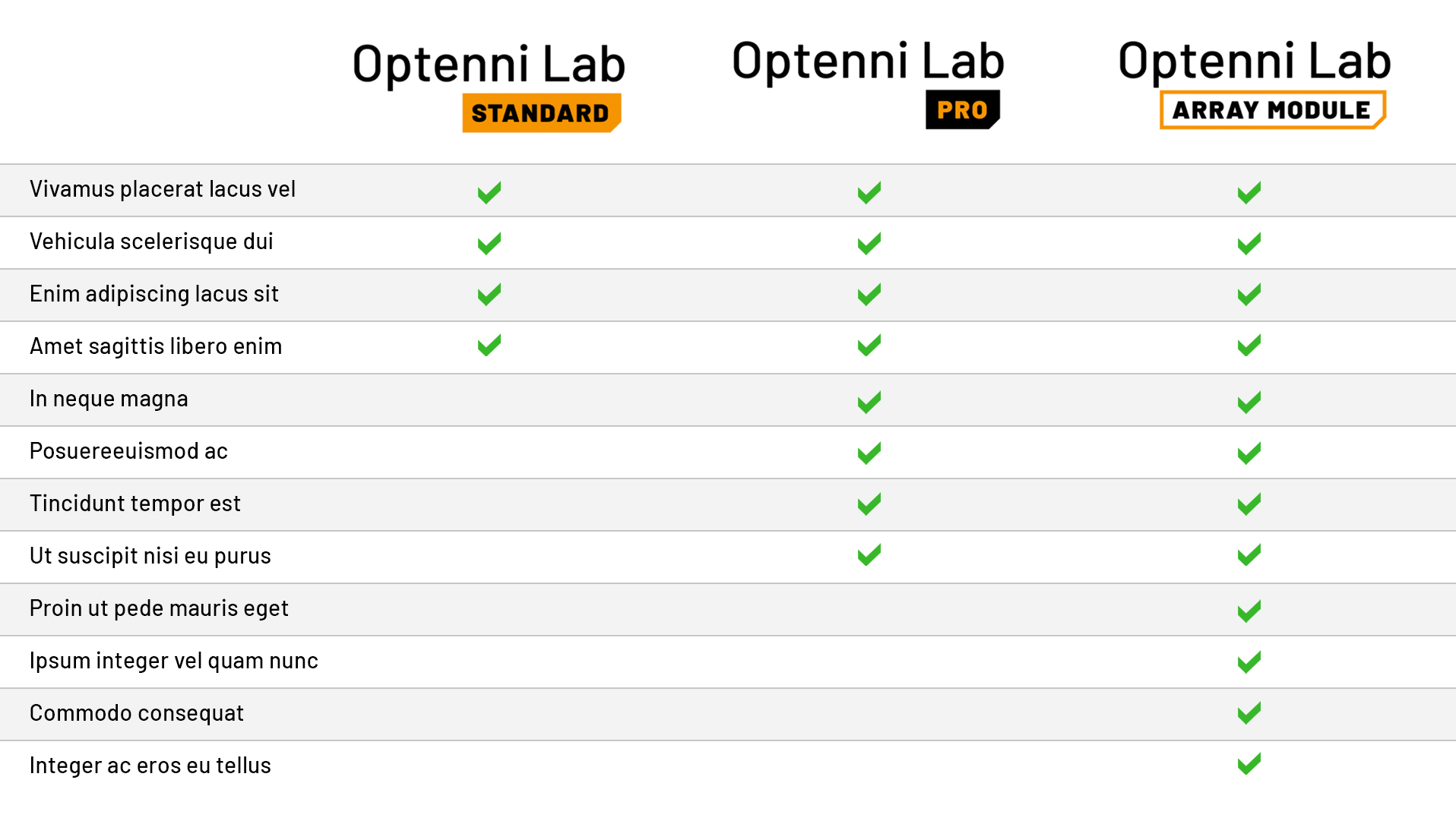Click the orange STANDARD badge

(541, 112)
